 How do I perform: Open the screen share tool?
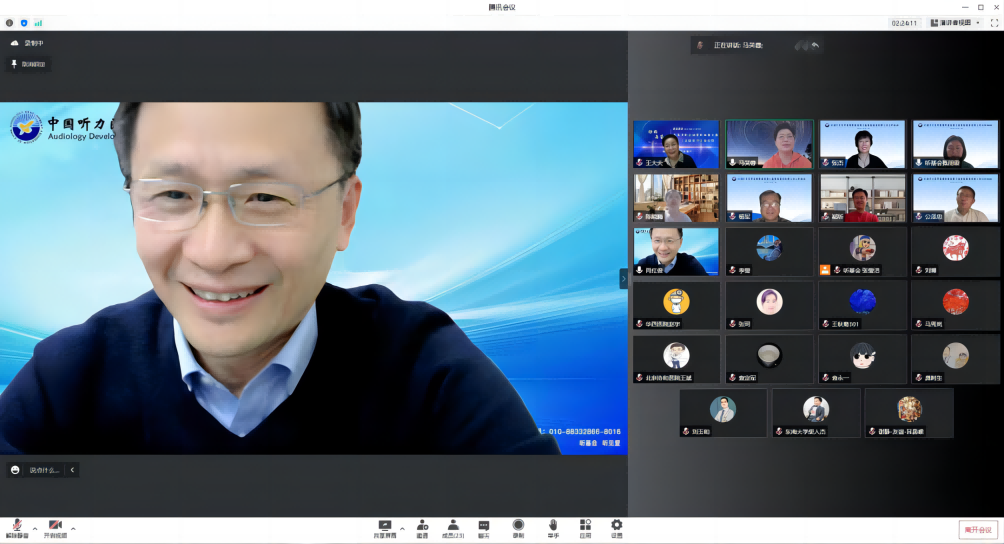click(x=385, y=526)
